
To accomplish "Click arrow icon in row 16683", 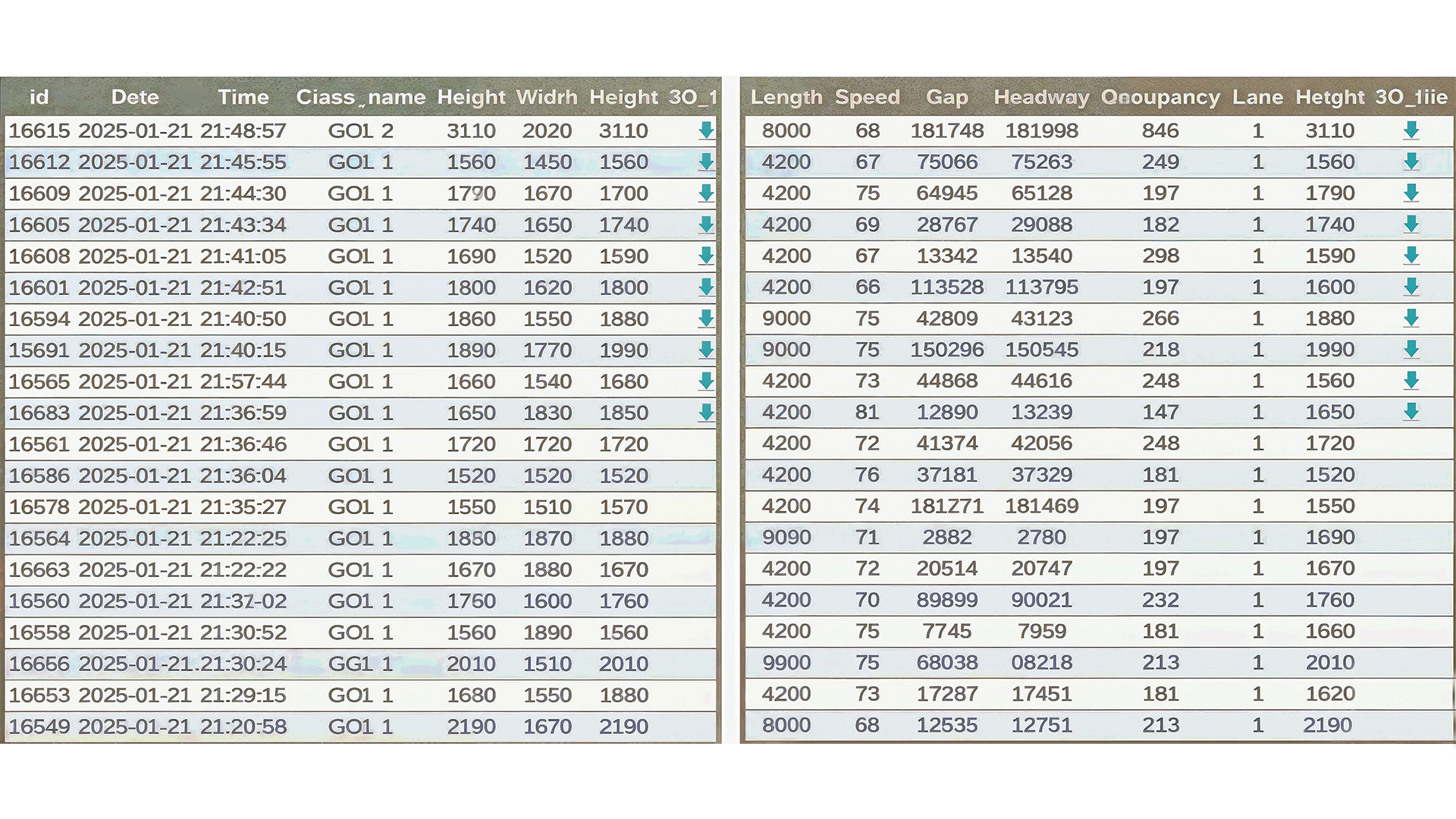I will [706, 413].
